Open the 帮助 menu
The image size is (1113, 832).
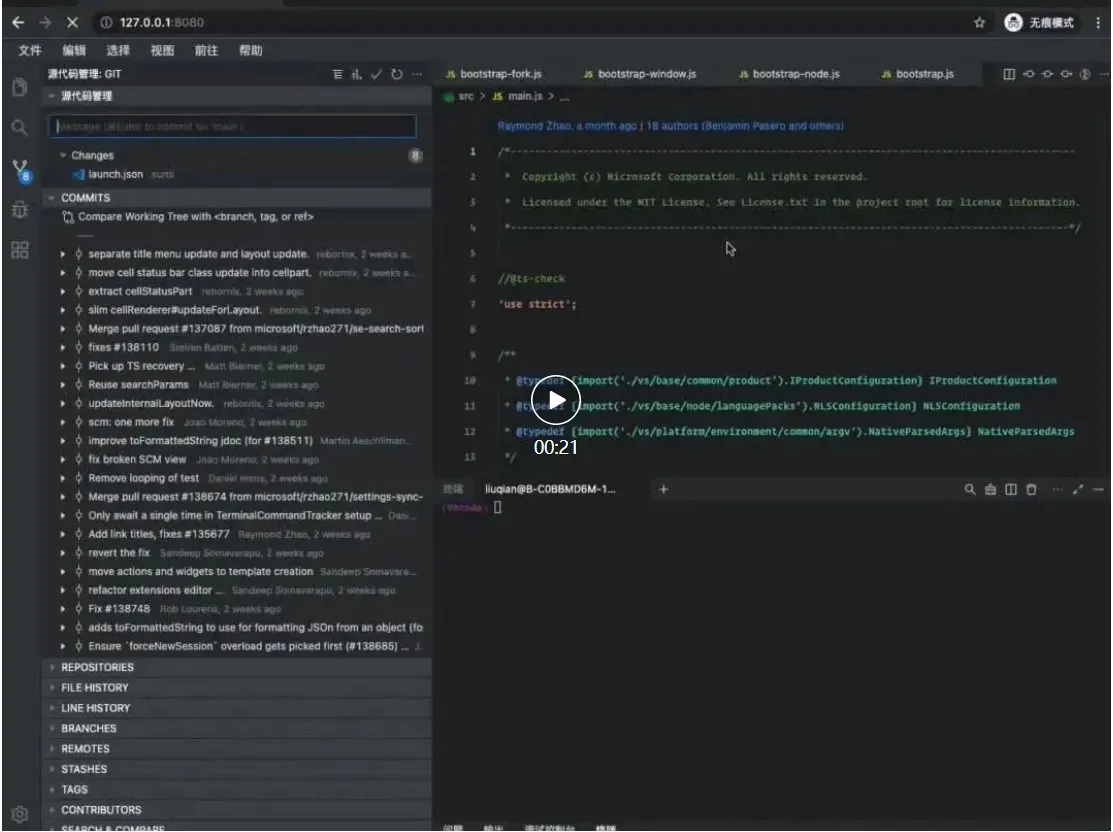click(250, 50)
